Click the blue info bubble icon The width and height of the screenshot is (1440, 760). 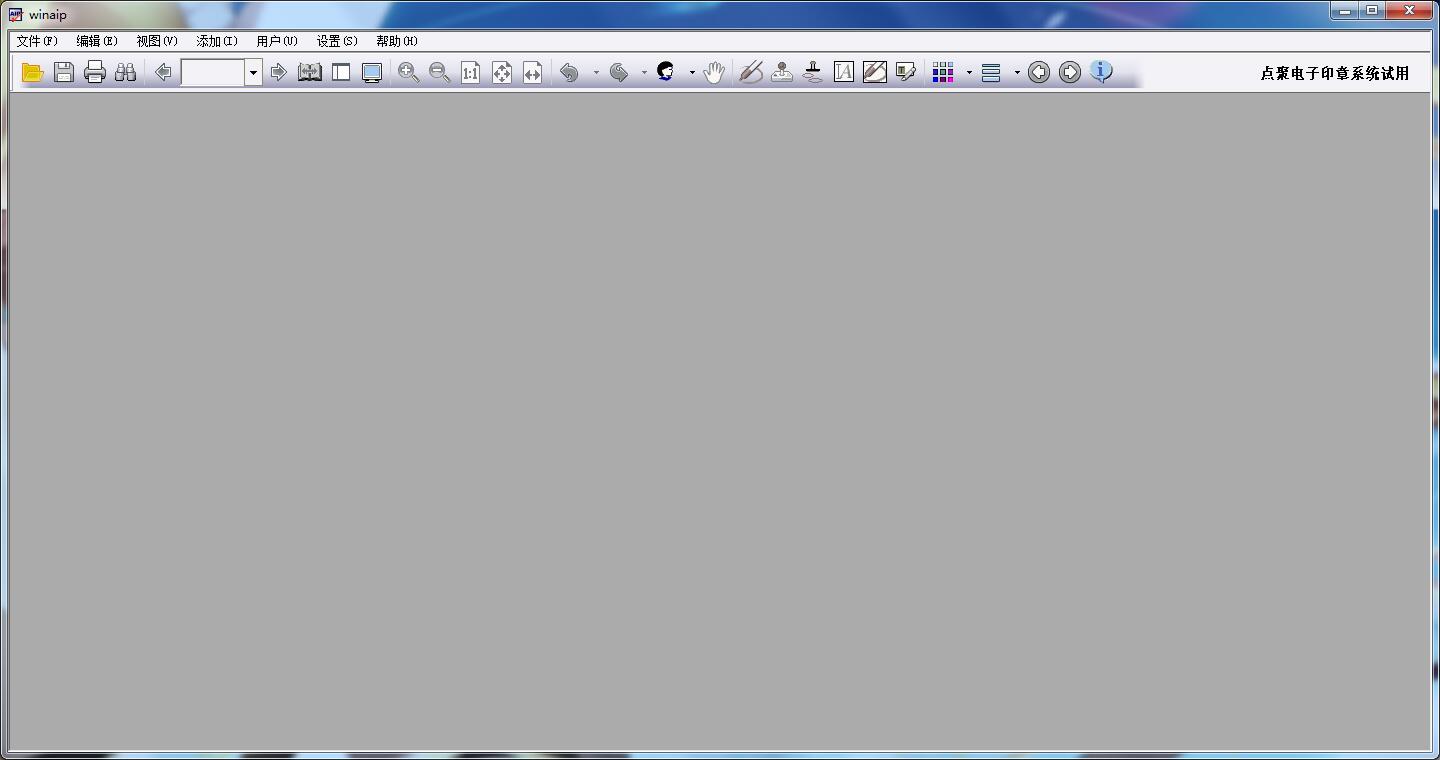click(1101, 72)
